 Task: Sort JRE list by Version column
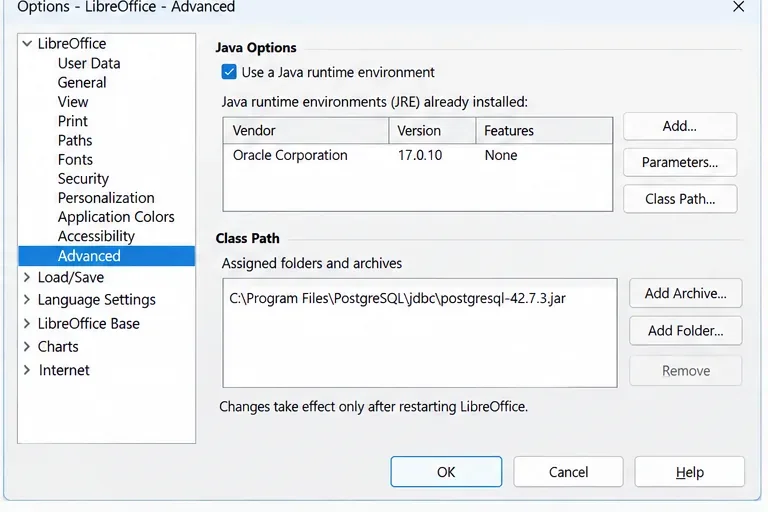(x=432, y=131)
